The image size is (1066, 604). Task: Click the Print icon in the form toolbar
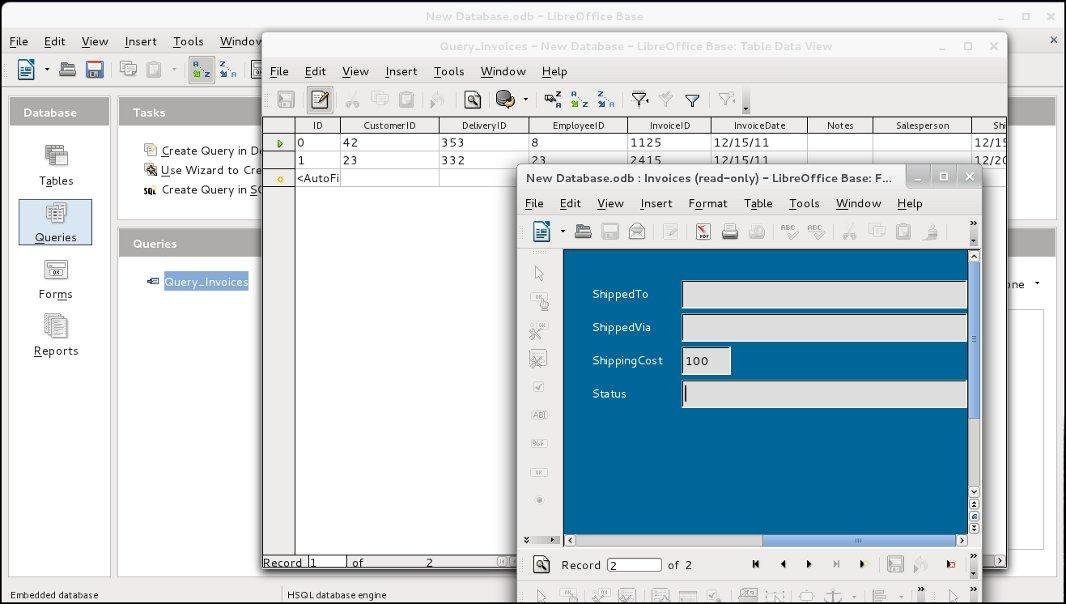[x=729, y=231]
